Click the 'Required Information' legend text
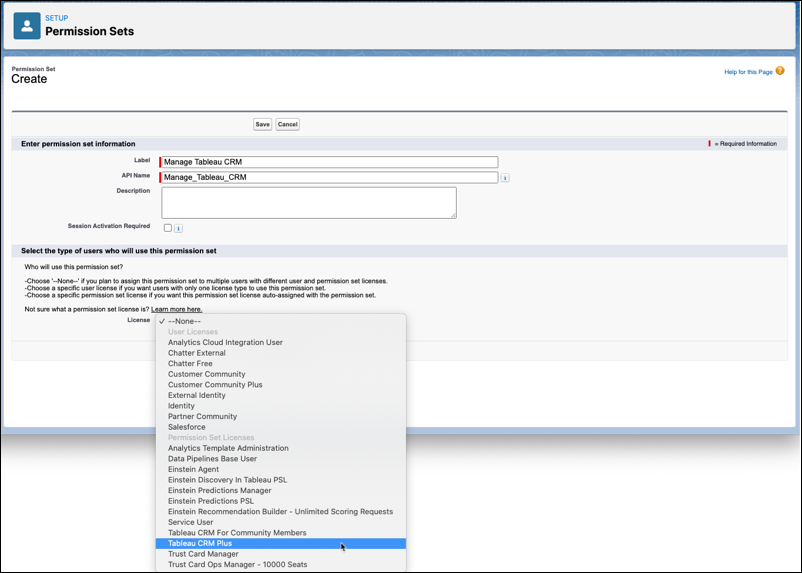The width and height of the screenshot is (802, 573). coord(746,144)
